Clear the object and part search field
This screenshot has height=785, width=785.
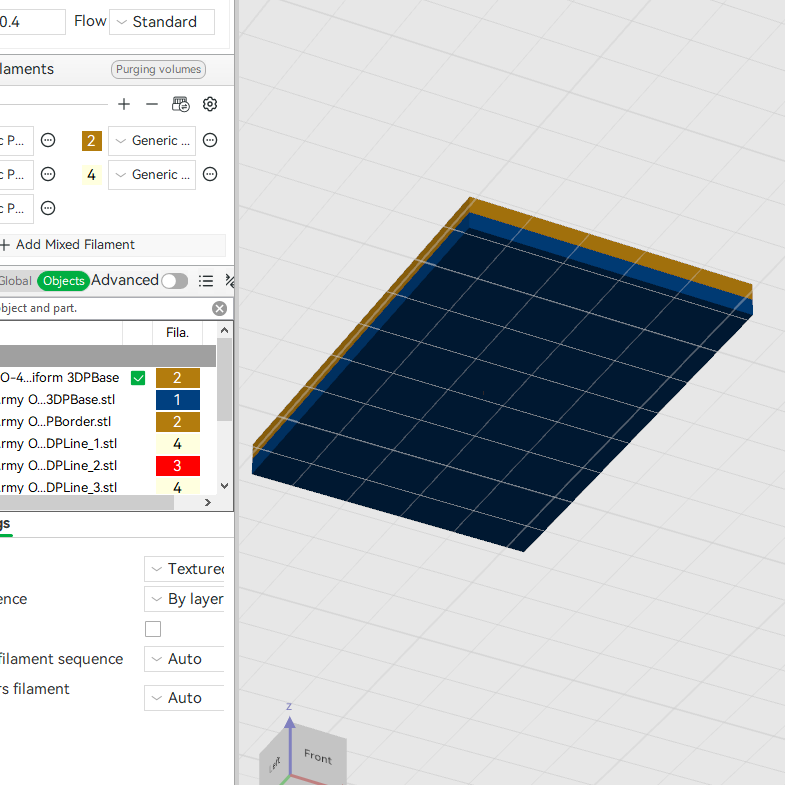click(x=219, y=308)
